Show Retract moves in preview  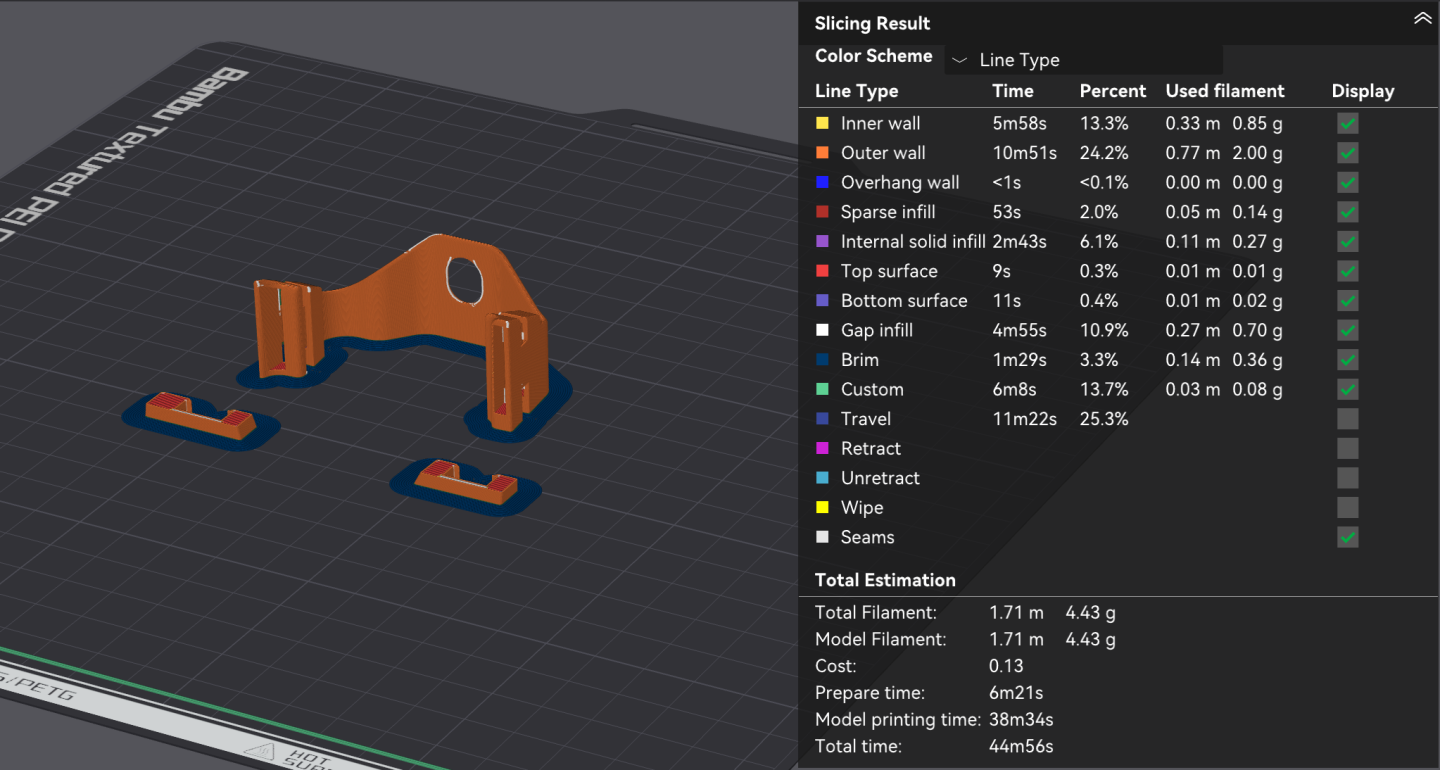click(1348, 448)
